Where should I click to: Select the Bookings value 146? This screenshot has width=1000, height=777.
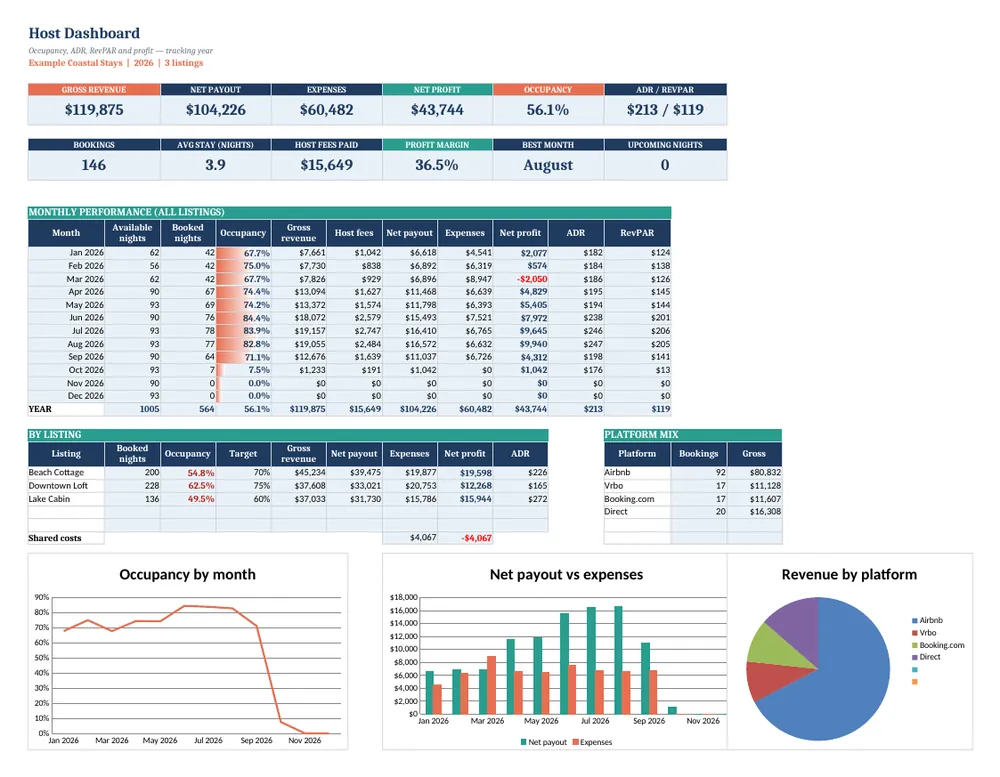94,165
